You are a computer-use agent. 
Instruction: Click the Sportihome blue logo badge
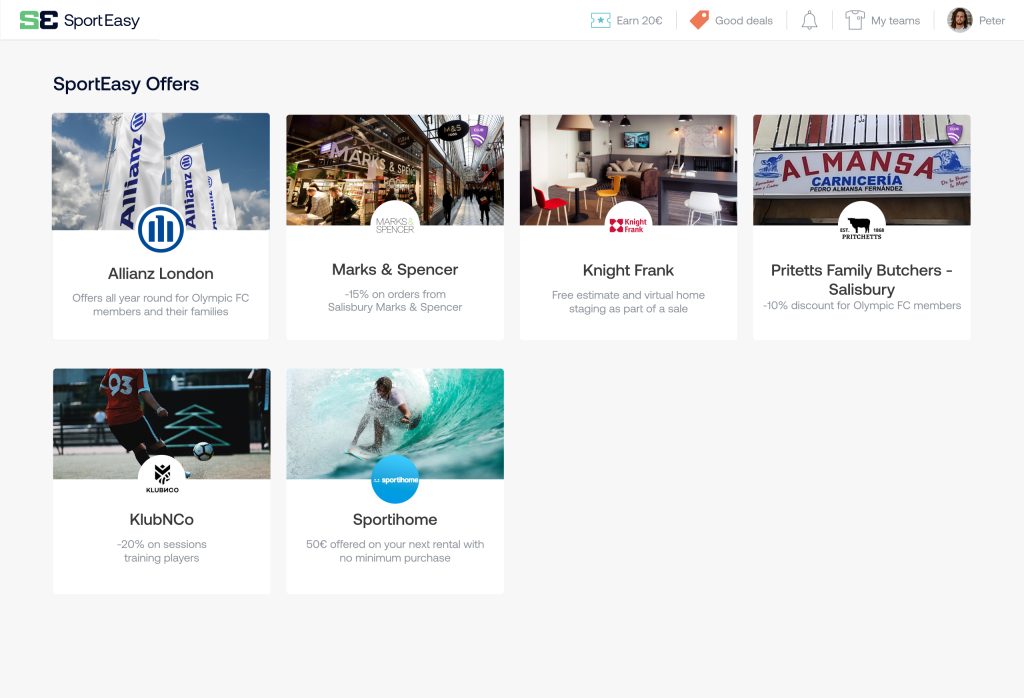(395, 479)
